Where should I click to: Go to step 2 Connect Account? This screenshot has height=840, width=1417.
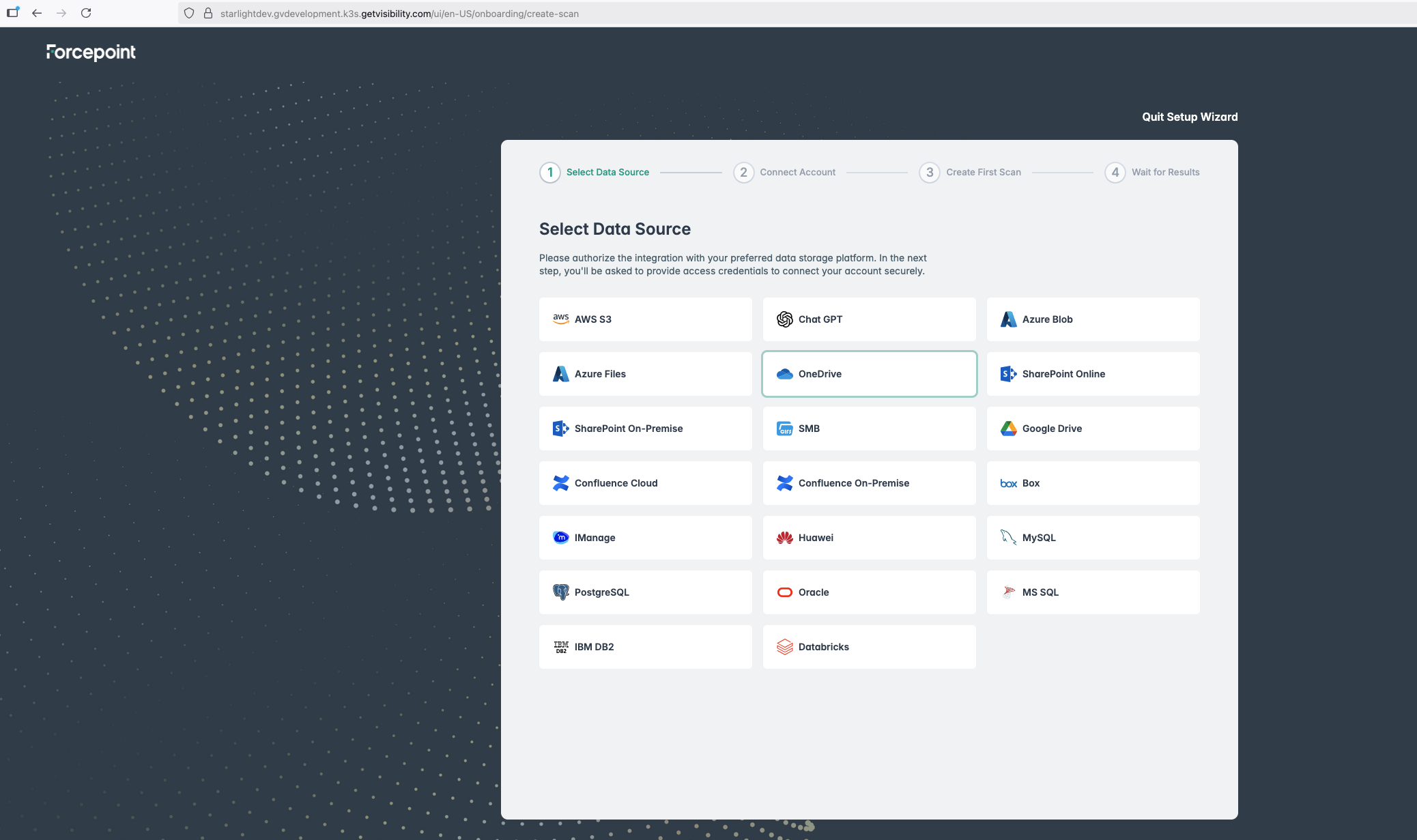[x=784, y=172]
